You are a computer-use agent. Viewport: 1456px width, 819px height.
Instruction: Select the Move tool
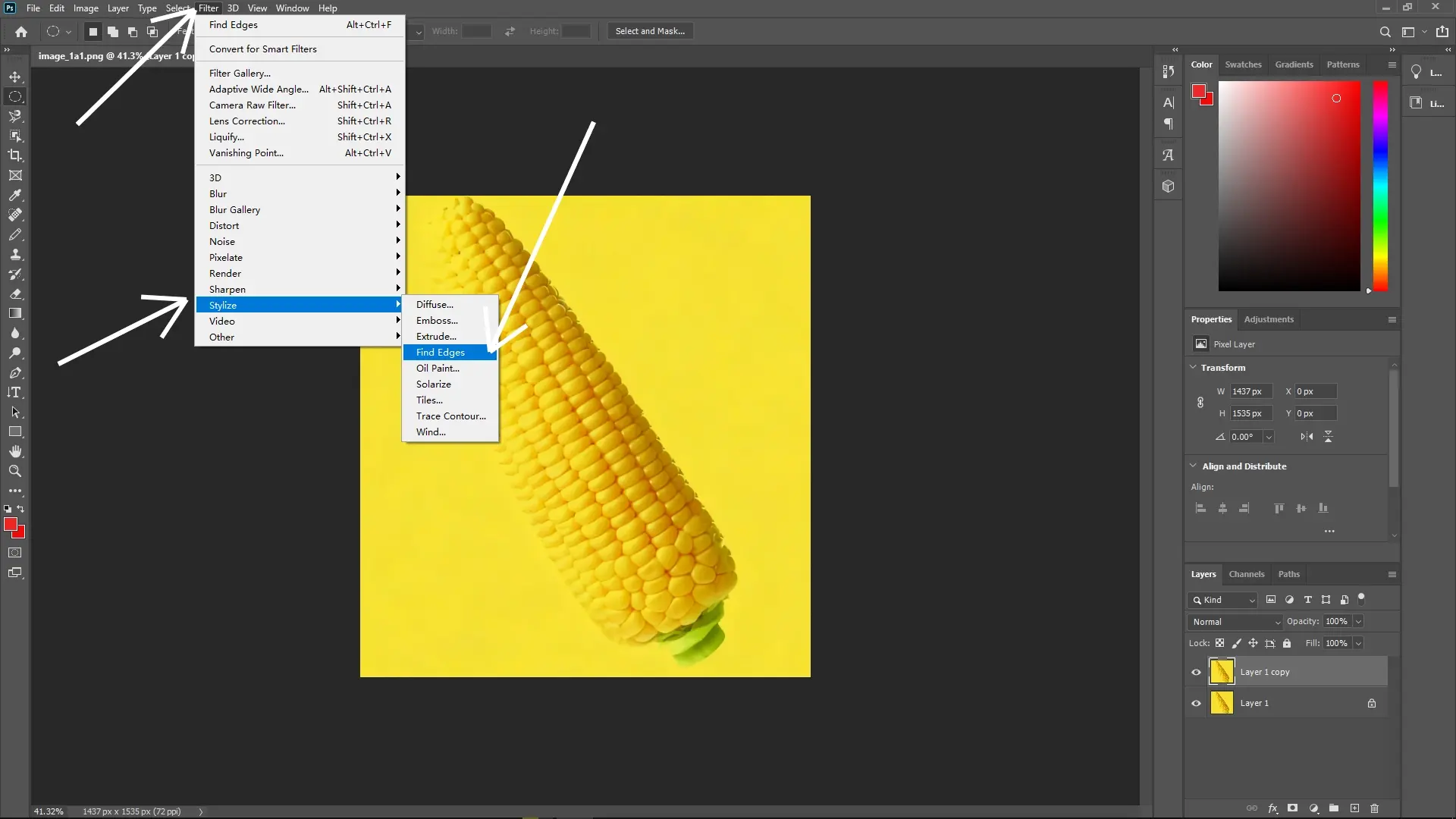(15, 77)
